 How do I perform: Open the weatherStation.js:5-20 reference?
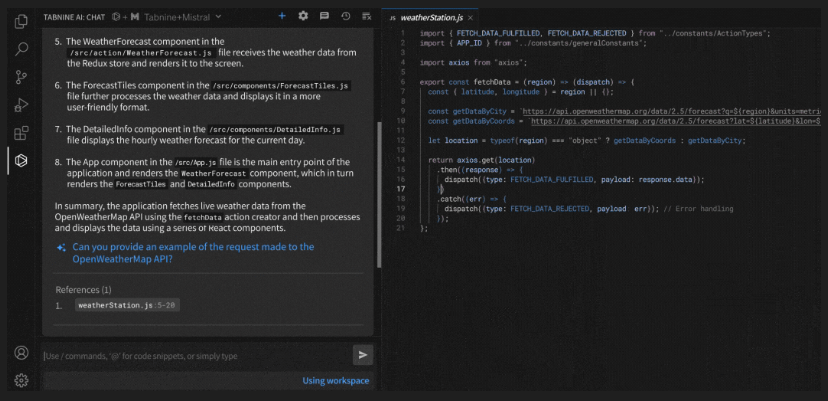pyautogui.click(x=127, y=305)
